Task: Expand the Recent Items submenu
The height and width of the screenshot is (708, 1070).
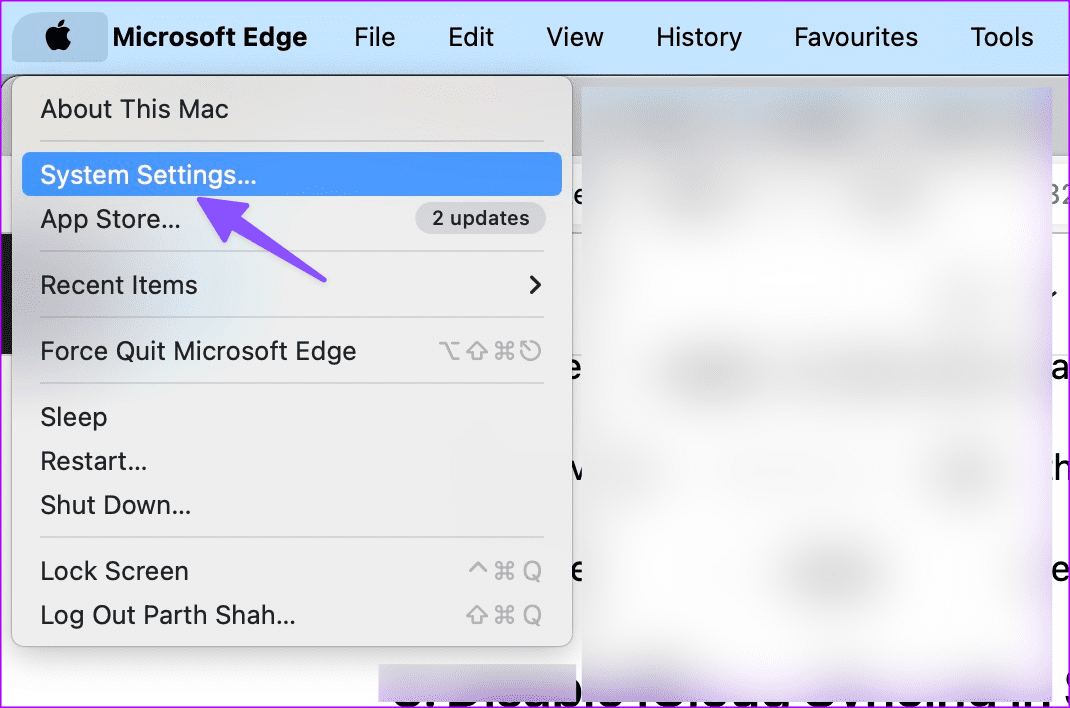Action: point(119,285)
